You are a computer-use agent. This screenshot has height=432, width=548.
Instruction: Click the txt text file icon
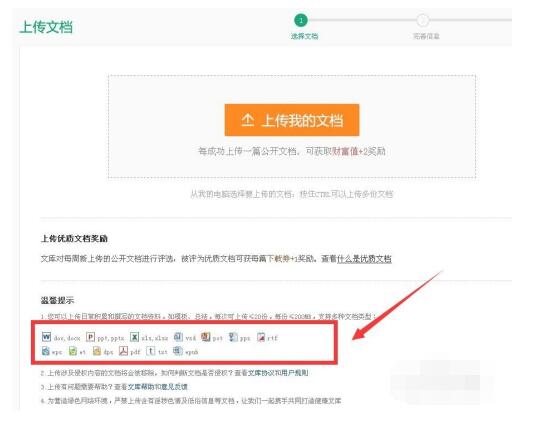click(x=151, y=351)
